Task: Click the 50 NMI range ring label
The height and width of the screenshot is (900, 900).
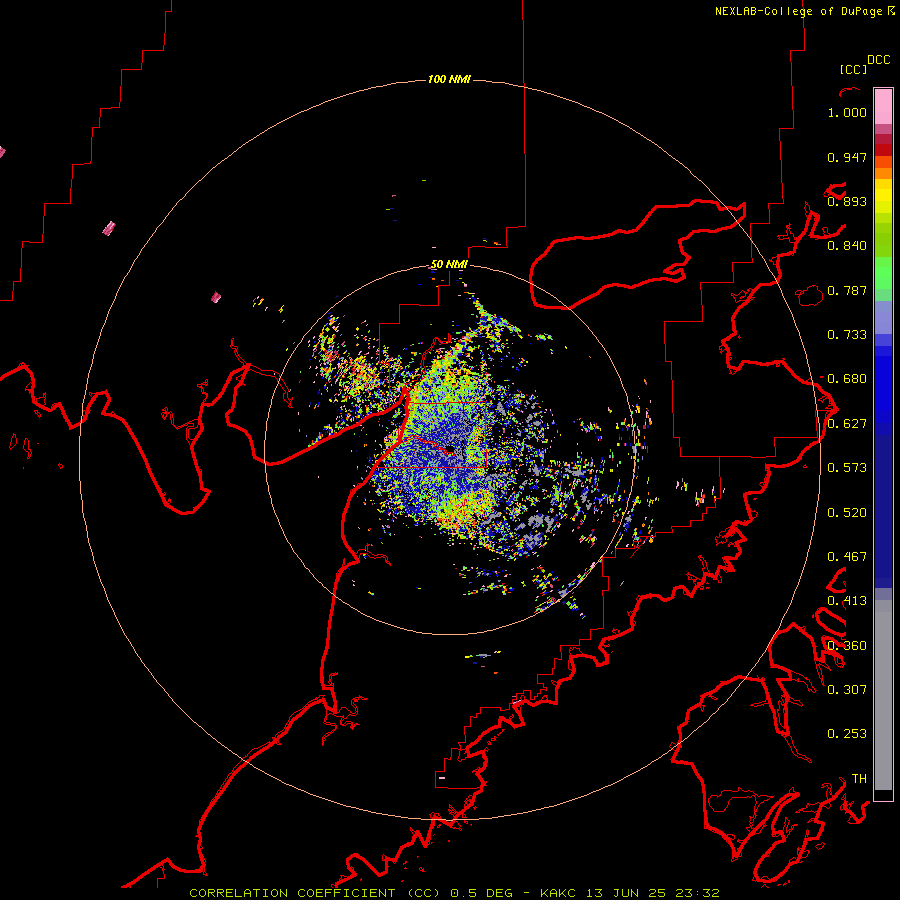Action: (x=449, y=265)
